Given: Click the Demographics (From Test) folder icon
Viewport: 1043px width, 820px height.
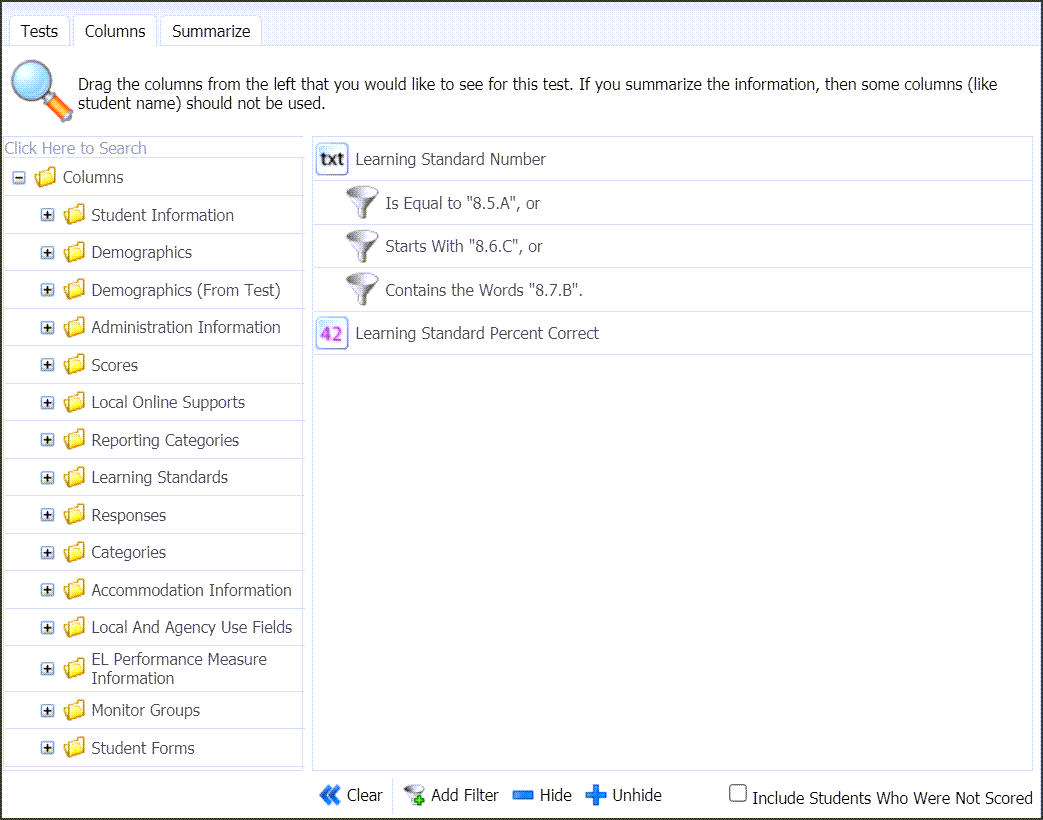Looking at the screenshot, I should 74,290.
